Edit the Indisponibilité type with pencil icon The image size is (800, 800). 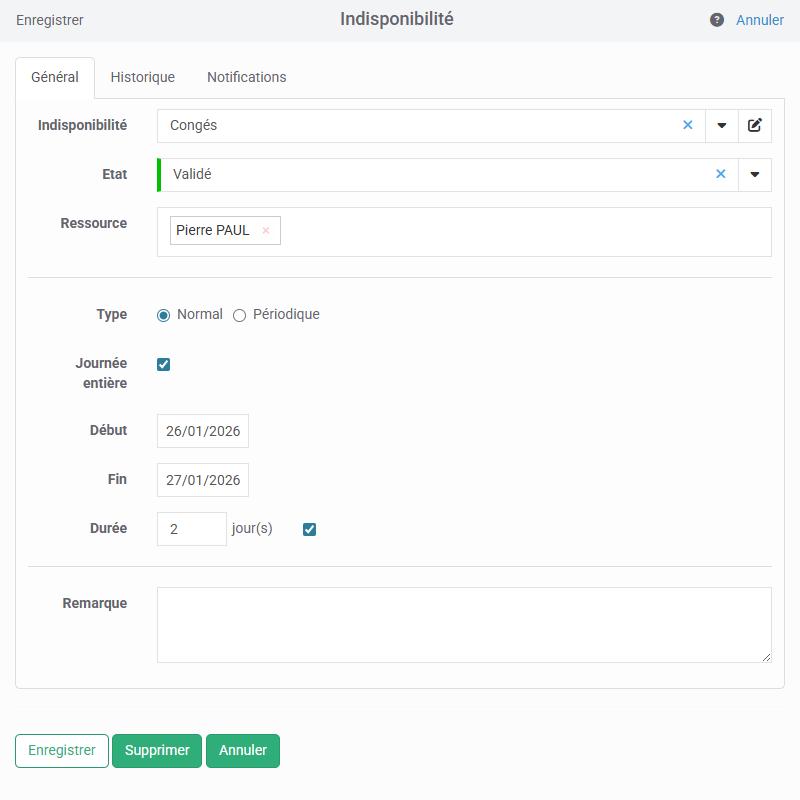coord(755,126)
